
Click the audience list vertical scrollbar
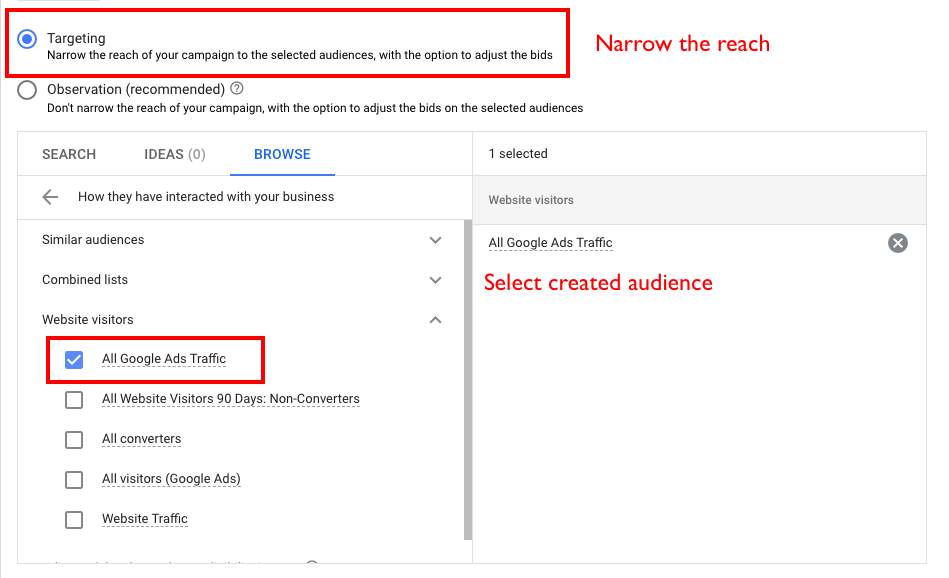pyautogui.click(x=467, y=380)
